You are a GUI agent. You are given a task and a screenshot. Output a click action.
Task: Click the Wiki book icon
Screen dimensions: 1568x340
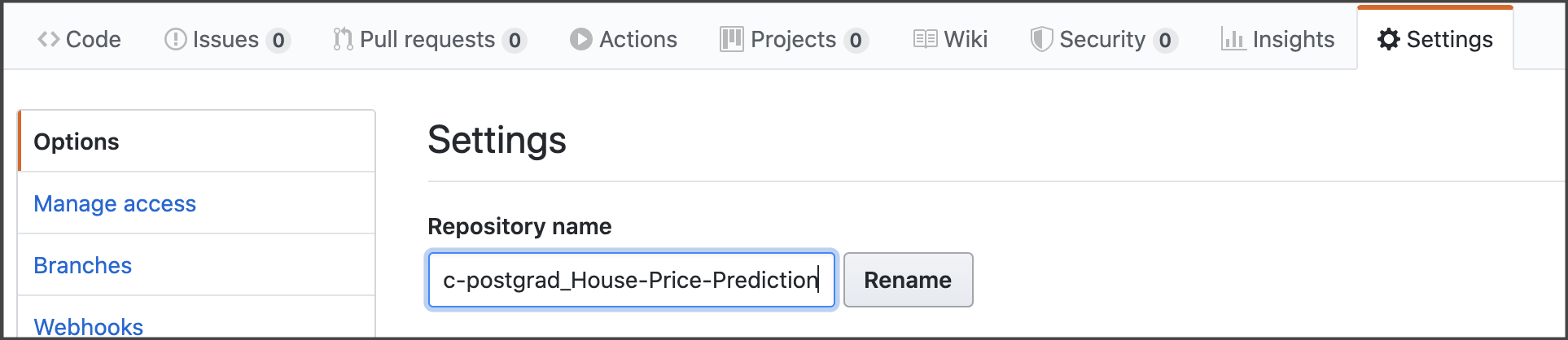925,39
